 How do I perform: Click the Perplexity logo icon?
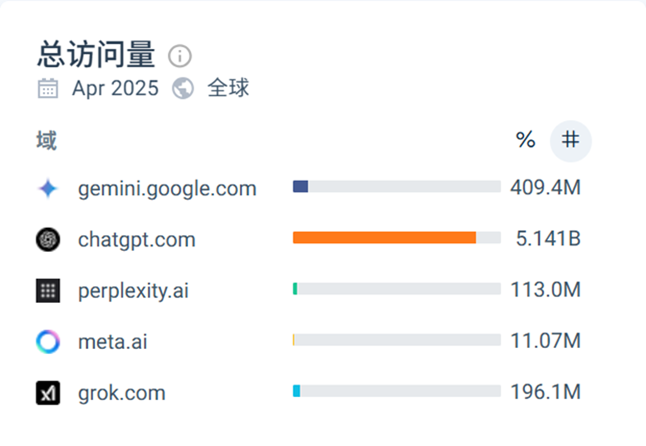48,291
